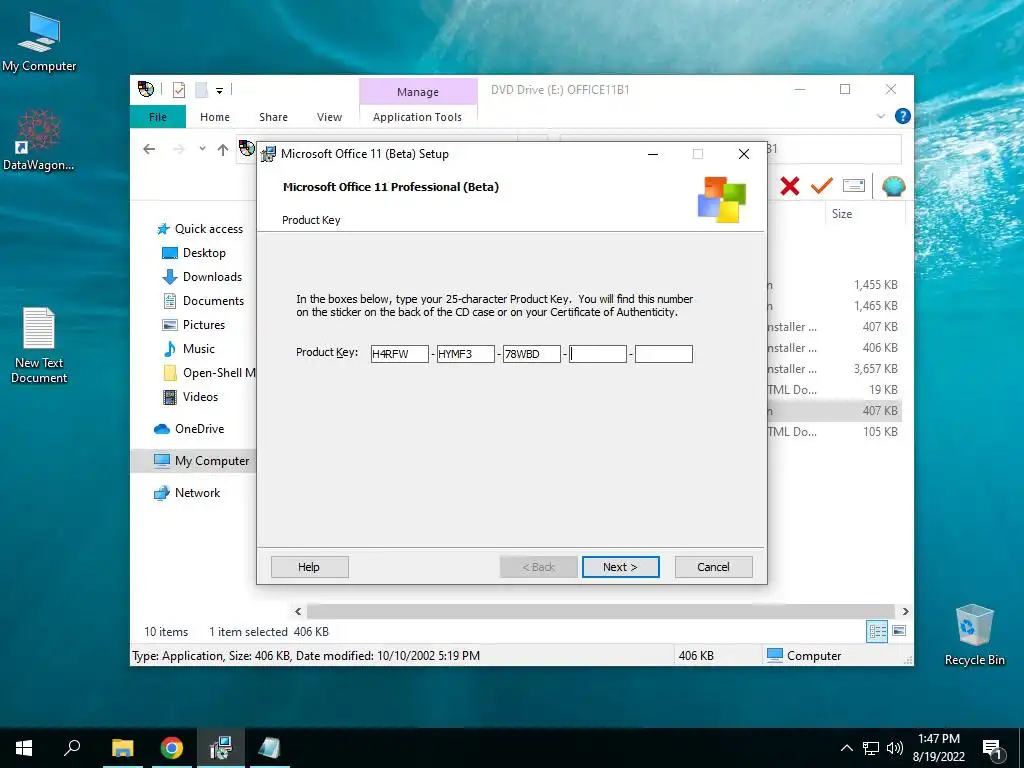Click the network tray icon
This screenshot has width=1024, height=768.
click(871, 748)
